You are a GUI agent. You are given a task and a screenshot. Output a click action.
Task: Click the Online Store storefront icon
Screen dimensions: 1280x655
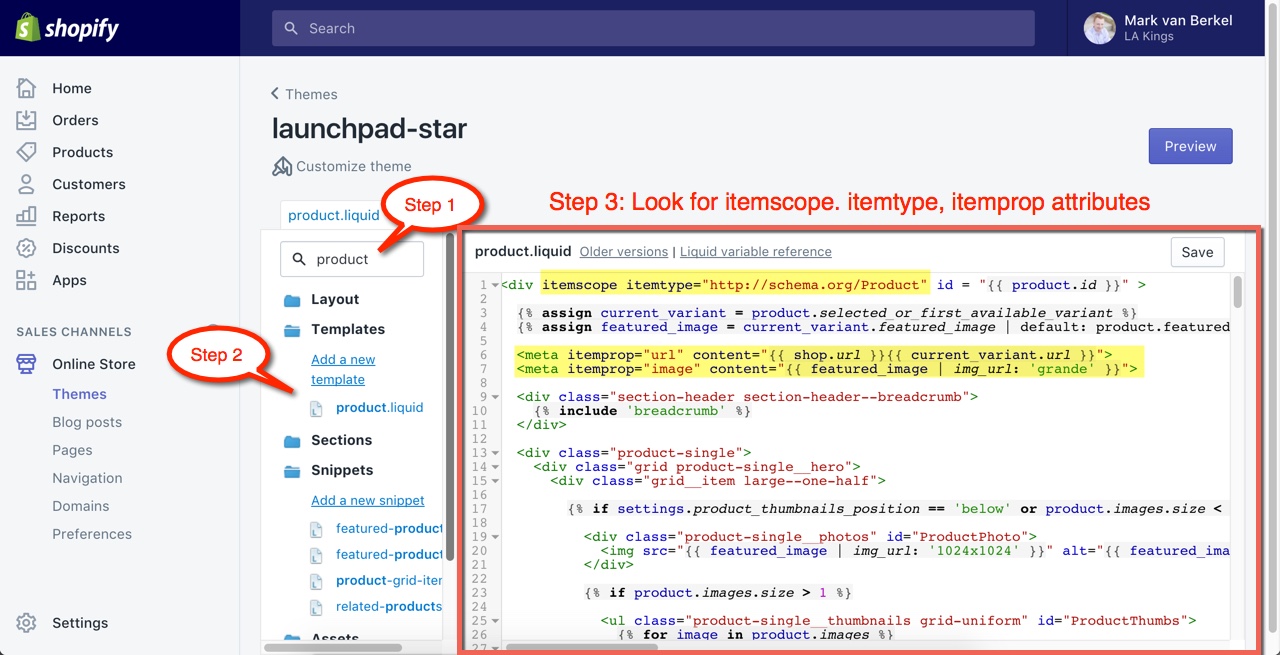27,364
